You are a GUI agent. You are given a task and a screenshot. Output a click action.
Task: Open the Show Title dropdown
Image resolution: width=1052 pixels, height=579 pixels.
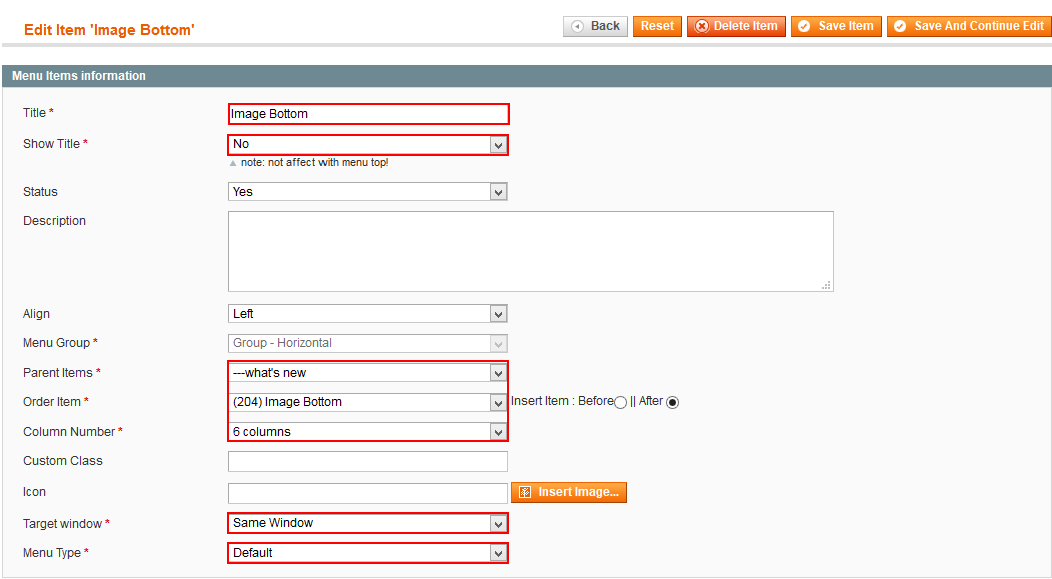[x=368, y=144]
